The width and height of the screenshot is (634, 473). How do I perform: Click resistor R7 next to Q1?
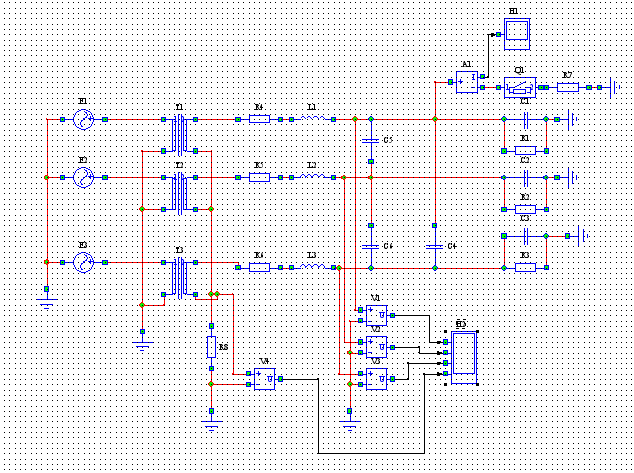(568, 87)
